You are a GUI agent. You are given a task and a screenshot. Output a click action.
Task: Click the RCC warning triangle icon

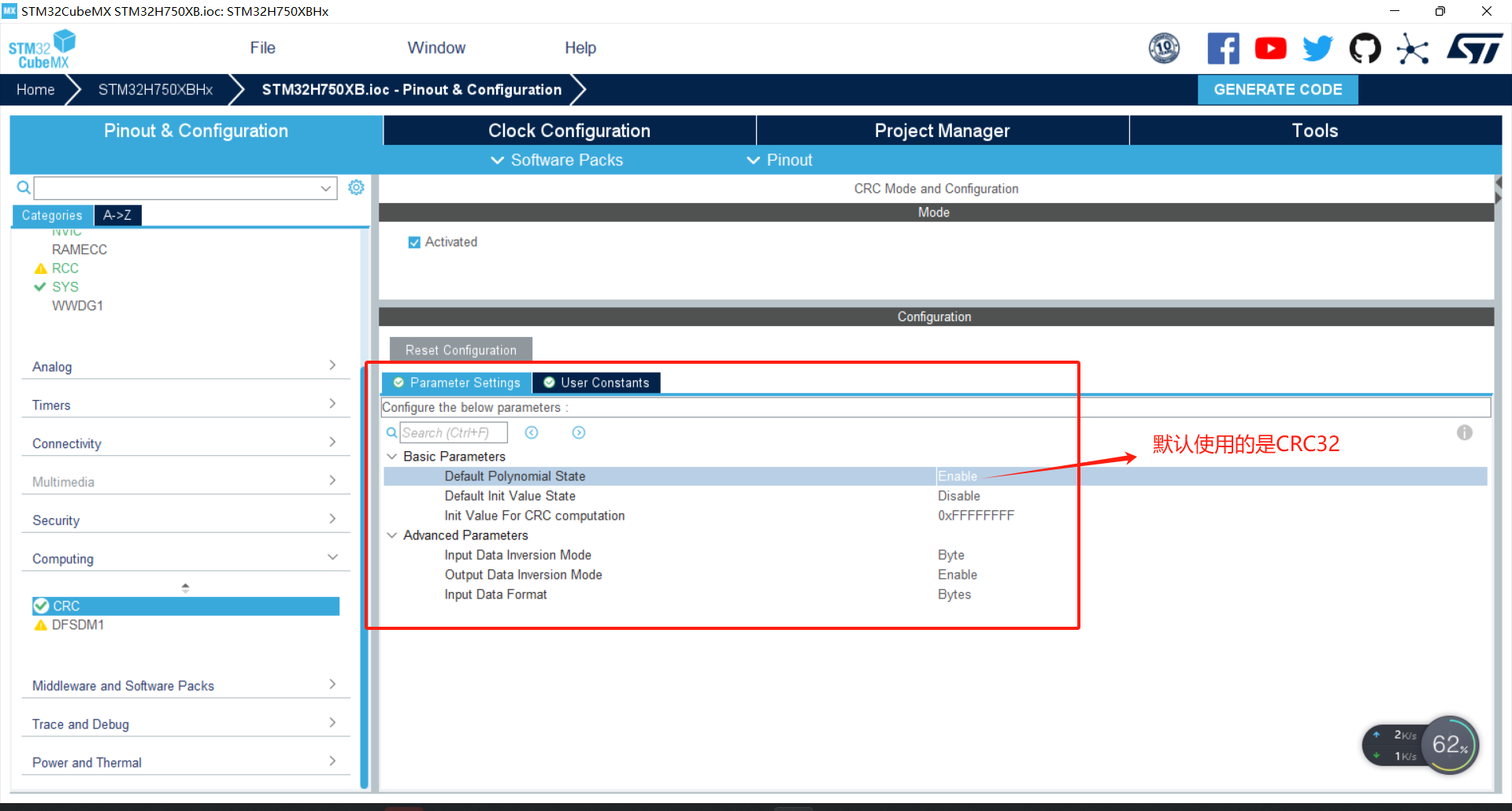[x=41, y=268]
